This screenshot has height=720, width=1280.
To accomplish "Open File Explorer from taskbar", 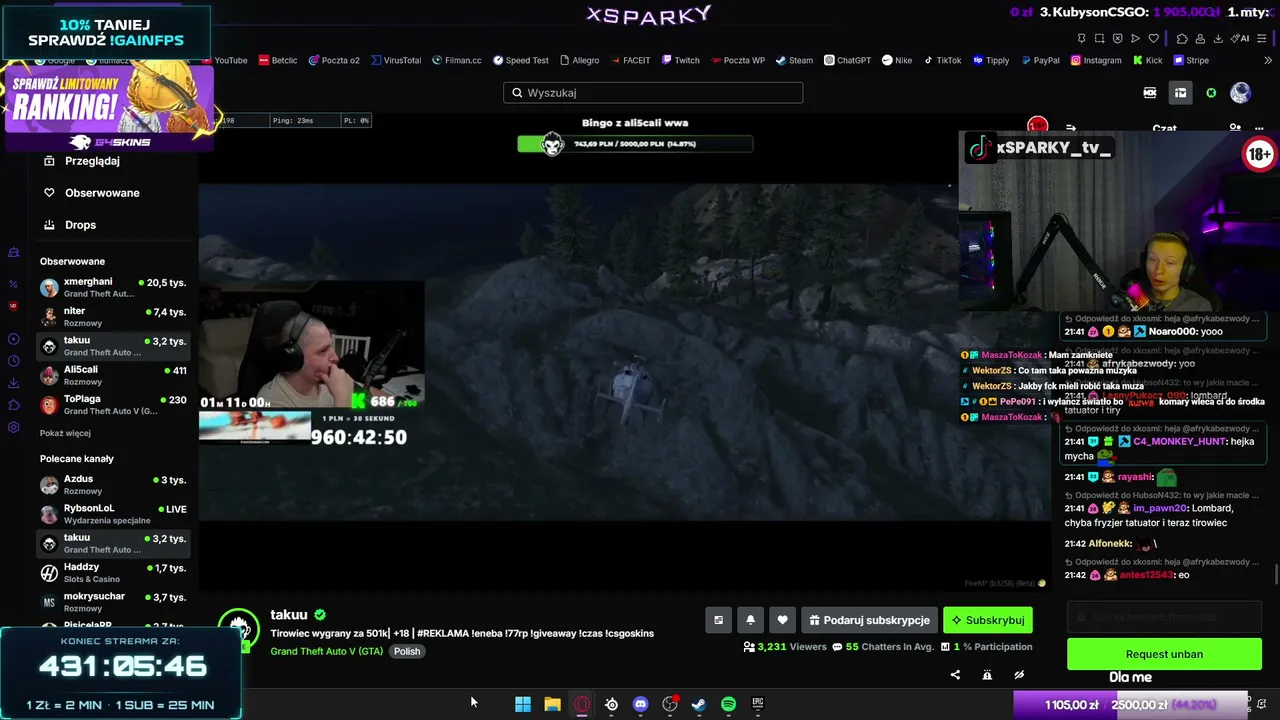I will pyautogui.click(x=552, y=704).
